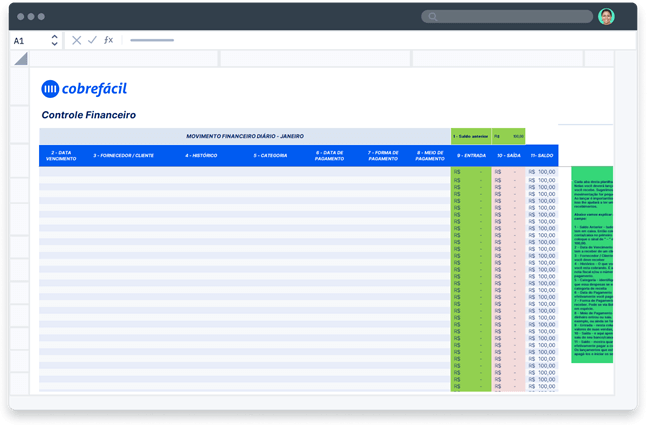
Task: Click the fx insert function icon
Action: coord(108,40)
